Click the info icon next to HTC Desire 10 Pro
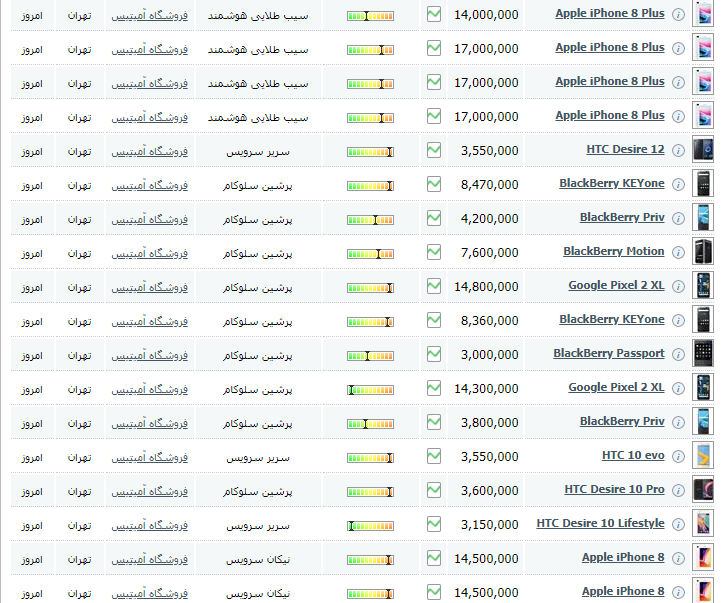Screen dimensions: 723x603 [x=679, y=490]
